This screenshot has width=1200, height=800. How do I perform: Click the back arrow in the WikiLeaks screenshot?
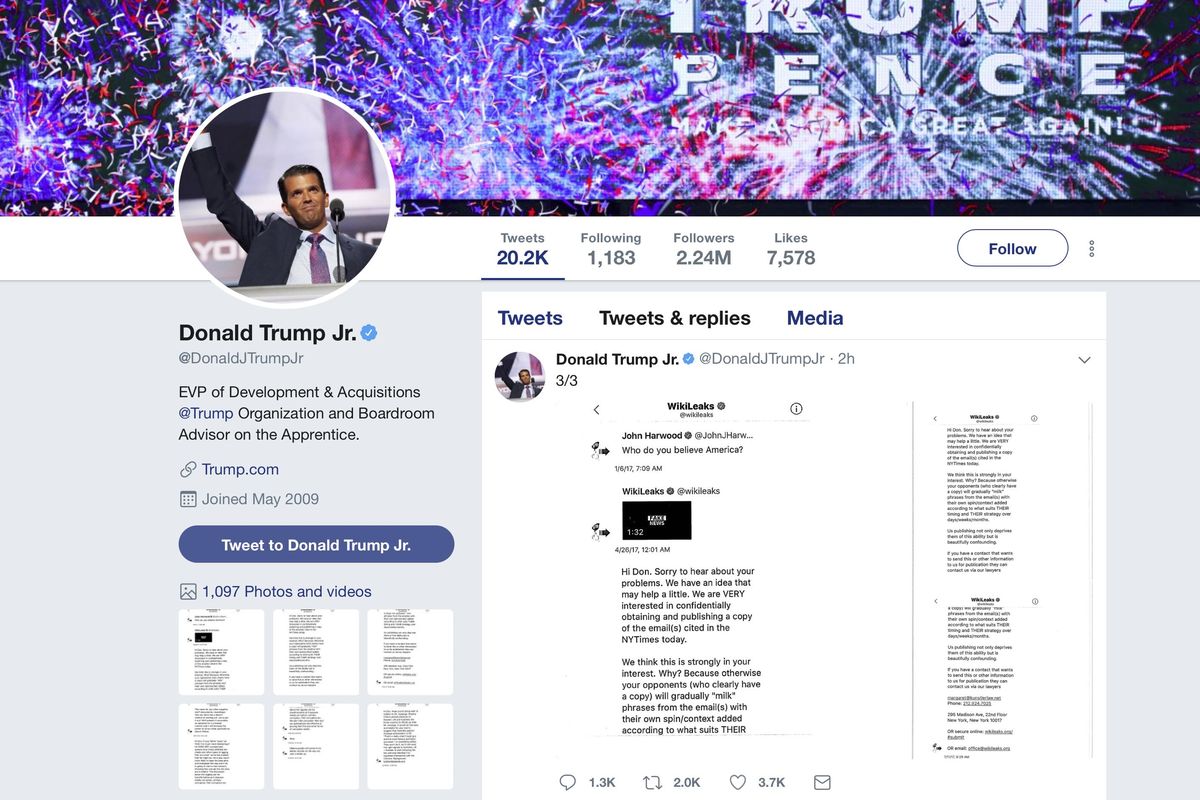pos(596,409)
